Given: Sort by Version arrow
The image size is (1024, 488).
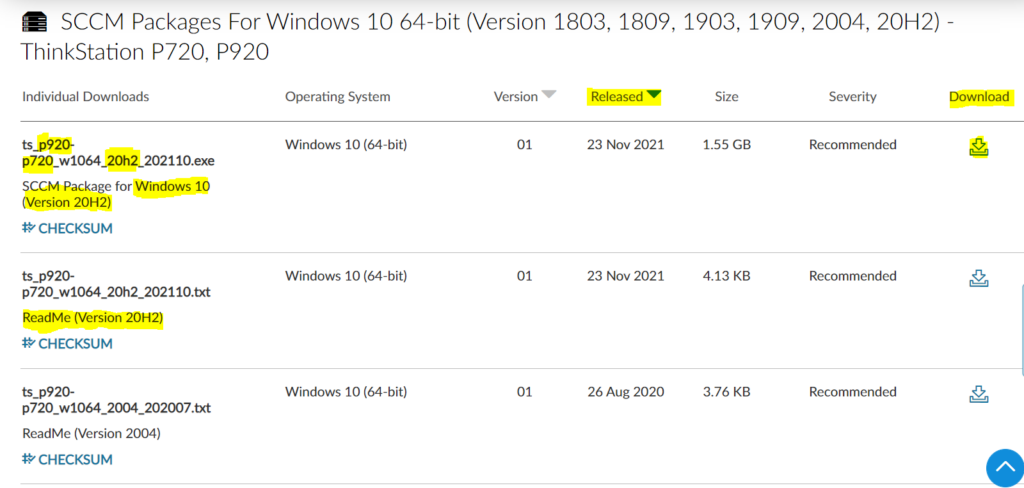Looking at the screenshot, I should 549,95.
